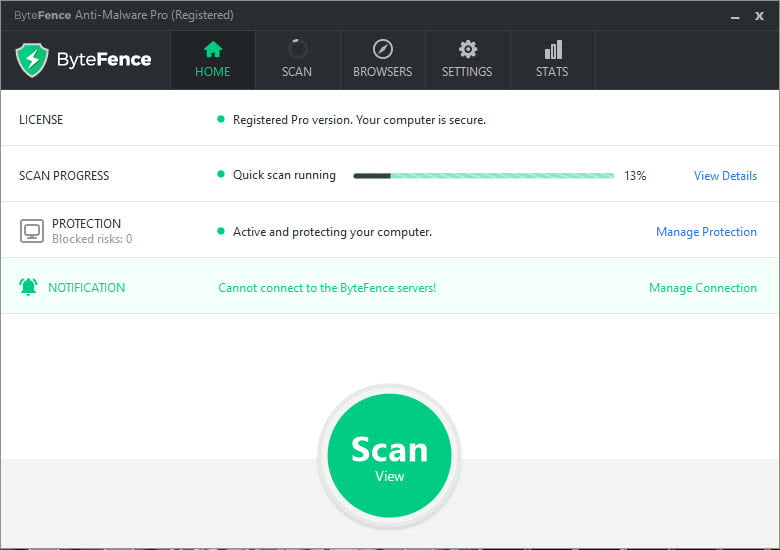Click the PROTECTION row label
Screen dimensions: 780x550
pos(87,223)
